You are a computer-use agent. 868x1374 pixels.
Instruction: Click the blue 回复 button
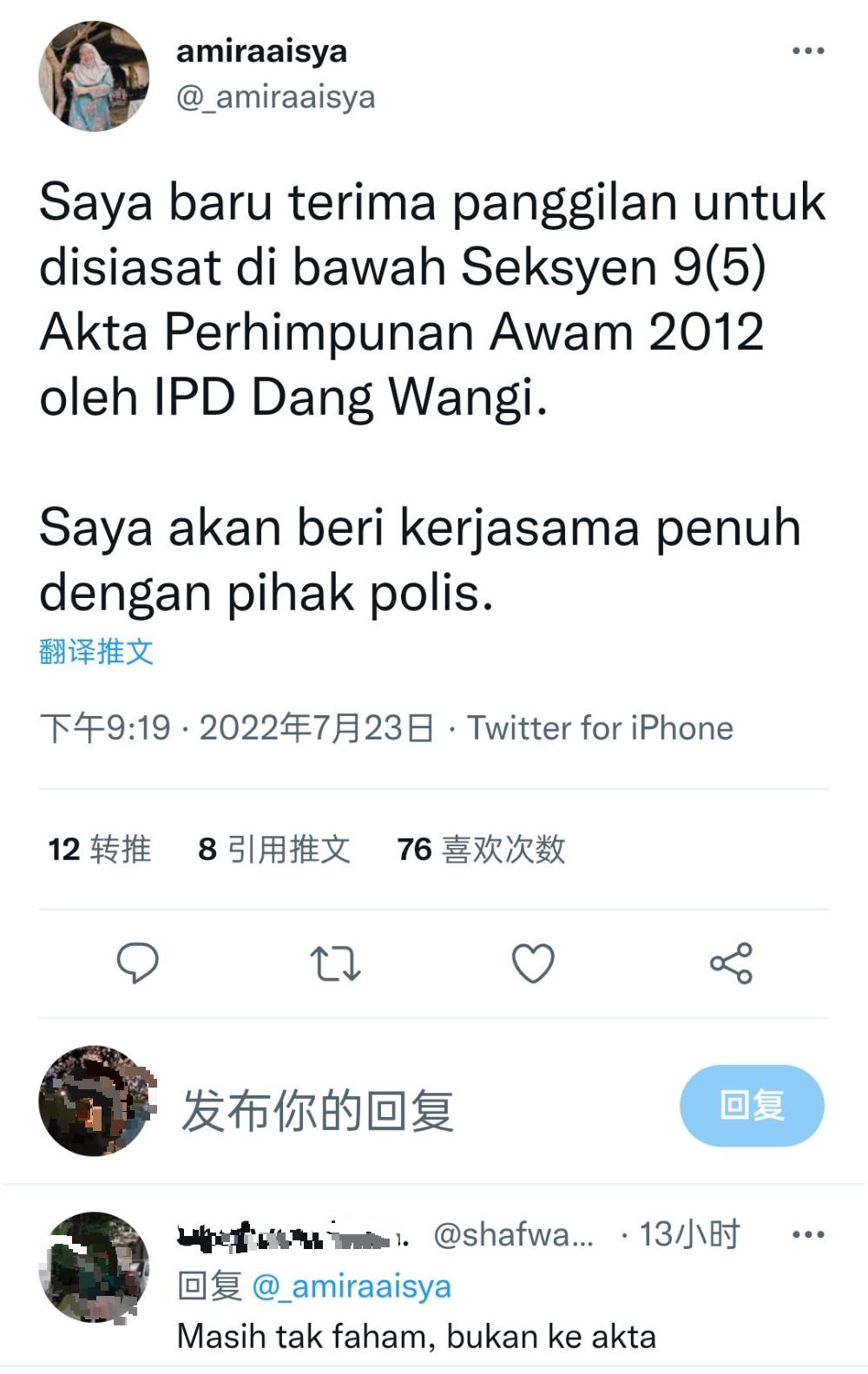752,1106
